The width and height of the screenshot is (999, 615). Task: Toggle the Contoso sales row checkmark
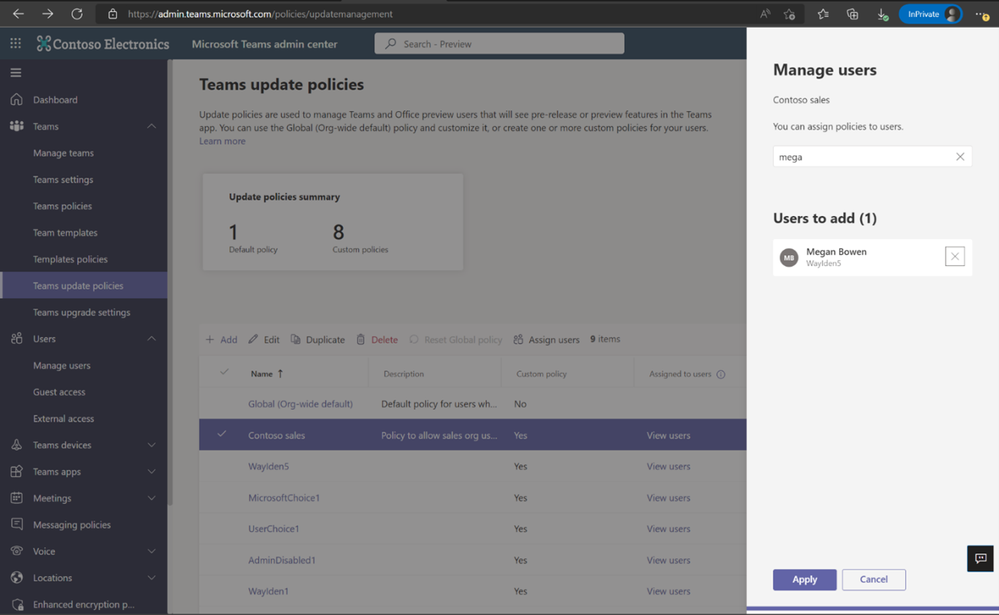click(x=222, y=435)
